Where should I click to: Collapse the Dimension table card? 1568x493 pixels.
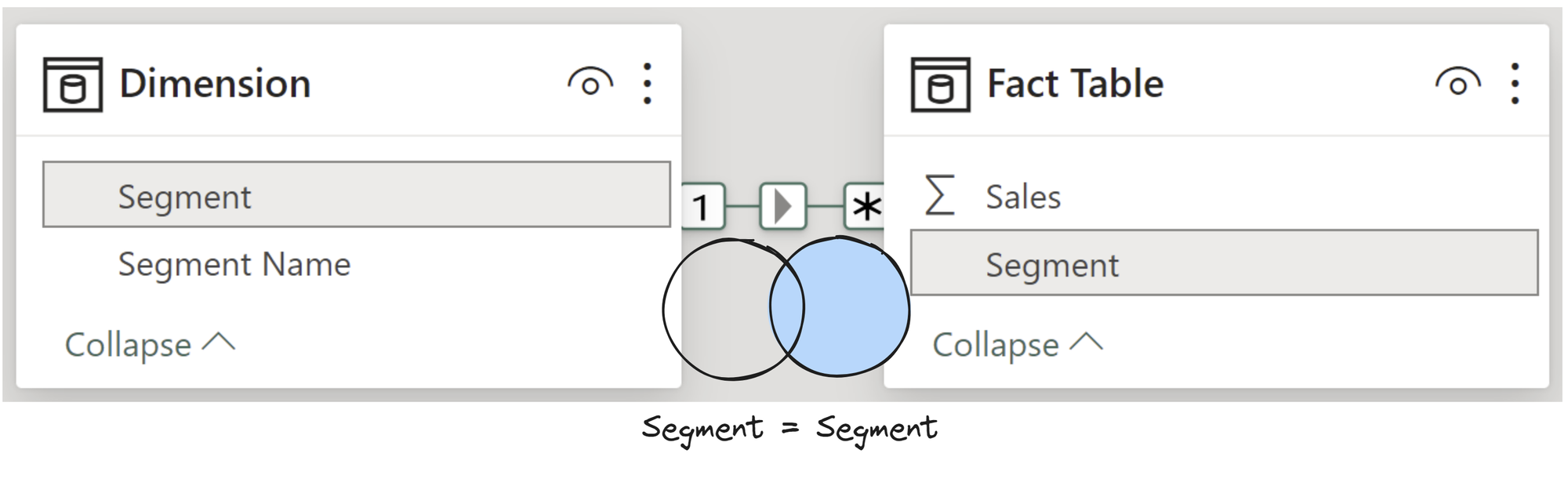tap(149, 344)
